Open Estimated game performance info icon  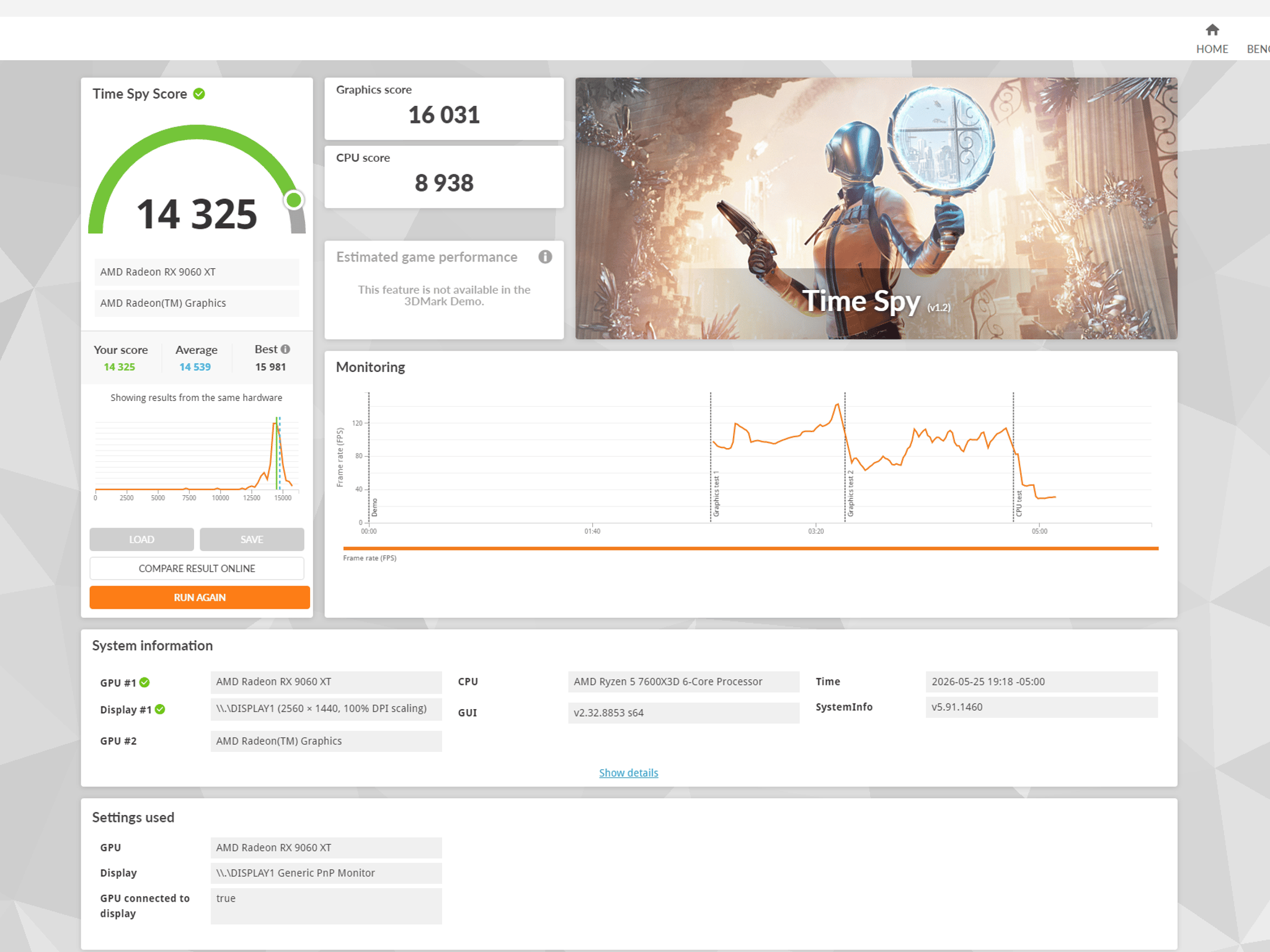tap(545, 257)
